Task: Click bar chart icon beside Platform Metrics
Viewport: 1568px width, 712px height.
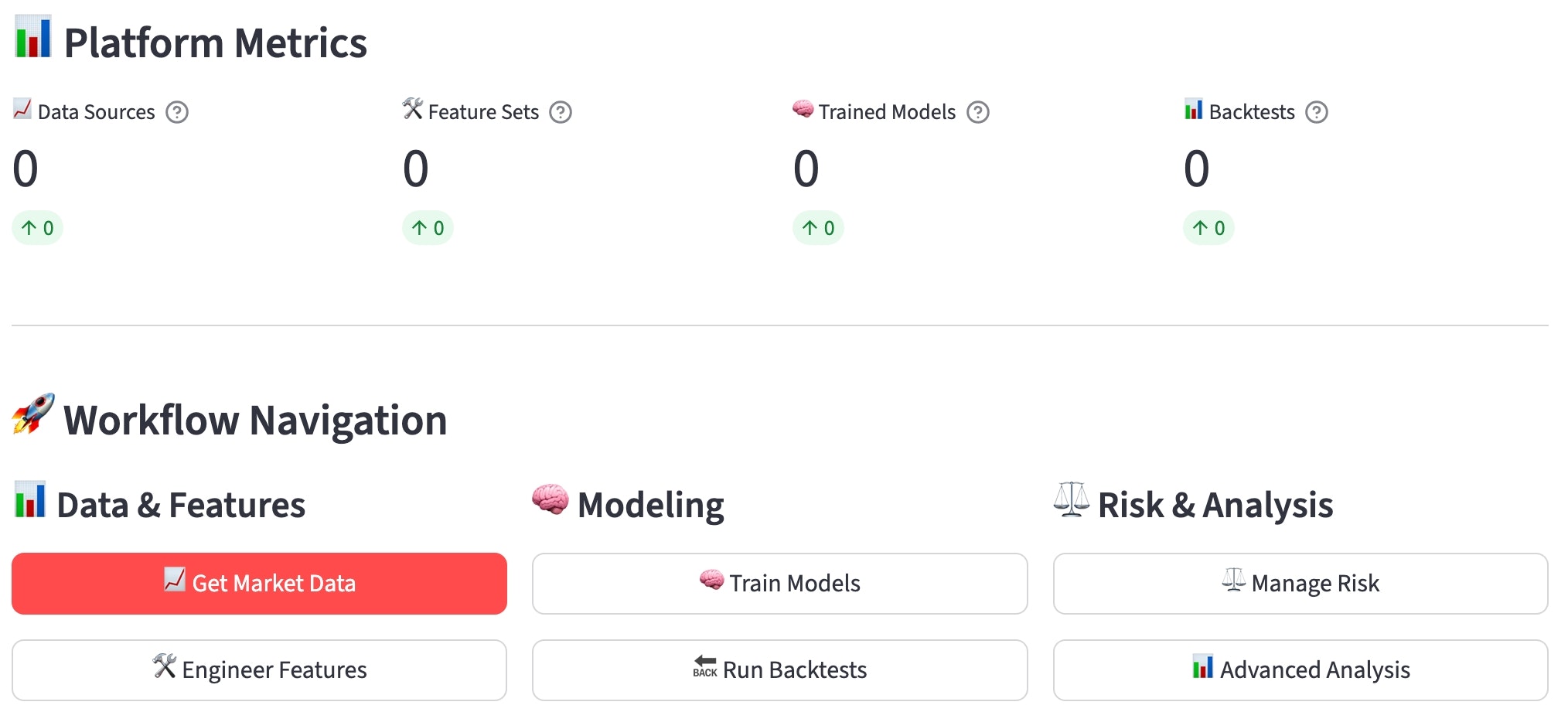Action: [x=32, y=37]
